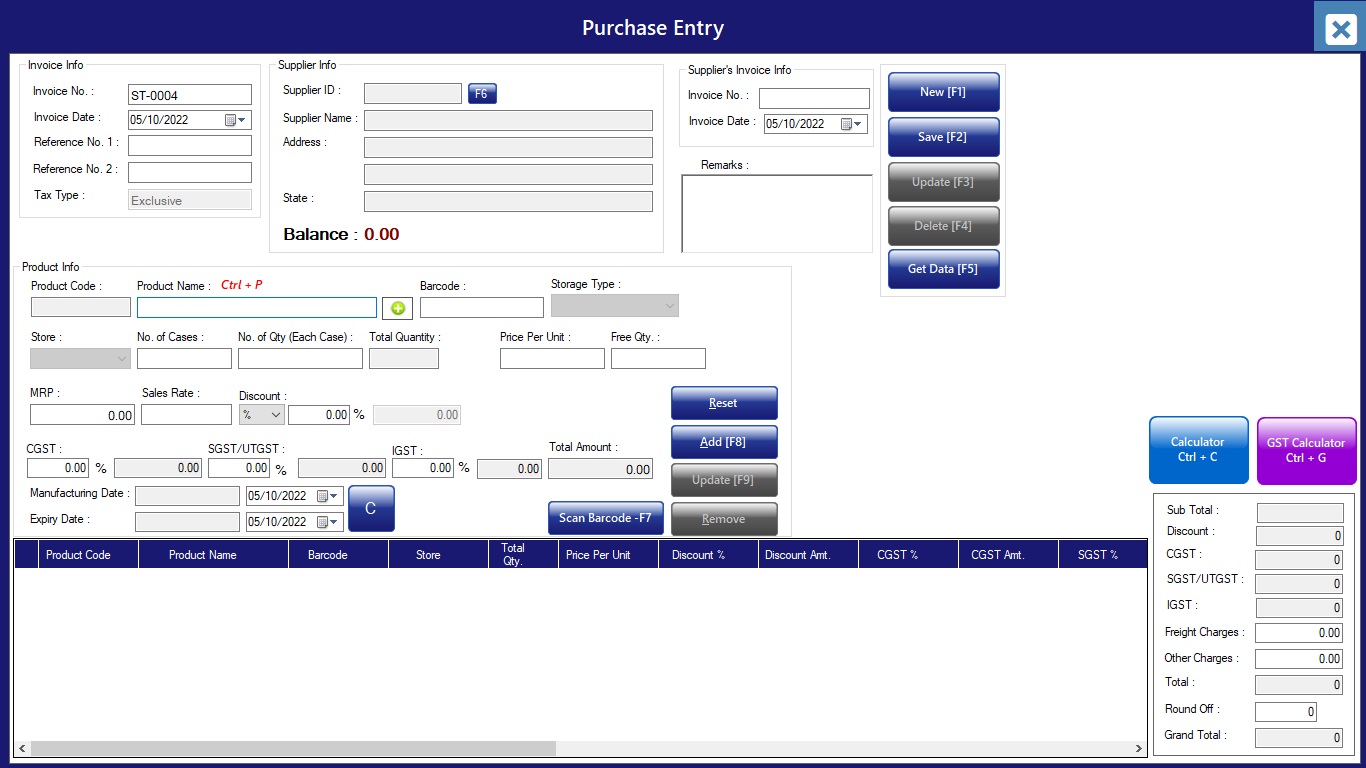Click the F6 supplier lookup button
Image resolution: width=1366 pixels, height=768 pixels.
[x=482, y=94]
